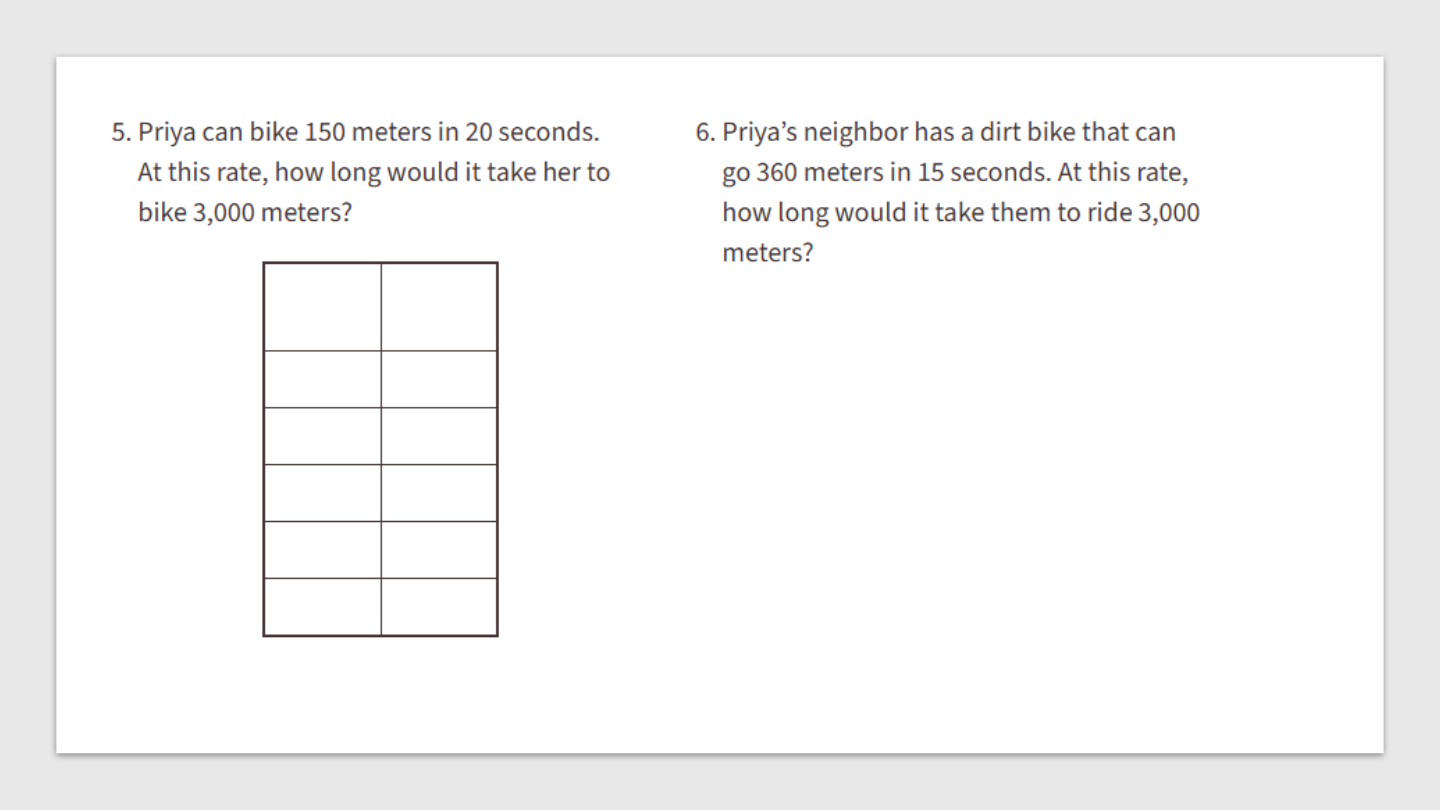Click the fifth-row left table cell
The height and width of the screenshot is (810, 1440).
[x=322, y=550]
